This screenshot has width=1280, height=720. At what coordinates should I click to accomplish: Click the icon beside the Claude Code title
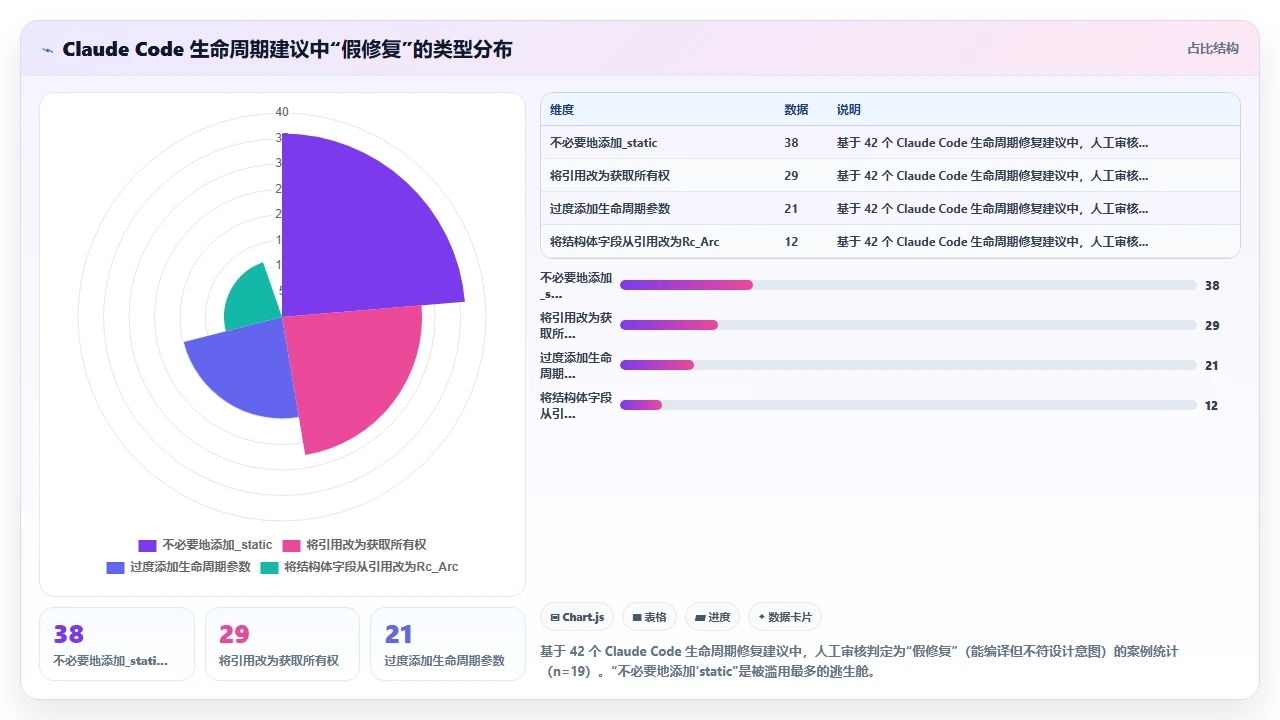48,49
